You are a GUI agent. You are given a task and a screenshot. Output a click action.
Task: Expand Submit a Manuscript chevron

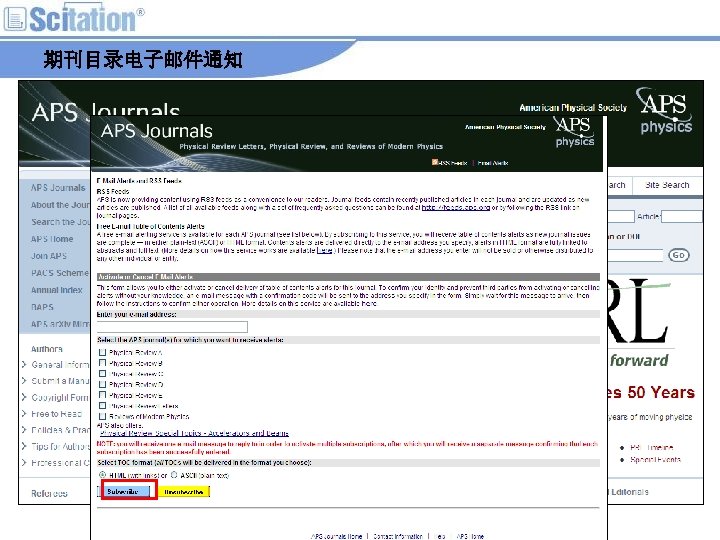click(x=24, y=381)
